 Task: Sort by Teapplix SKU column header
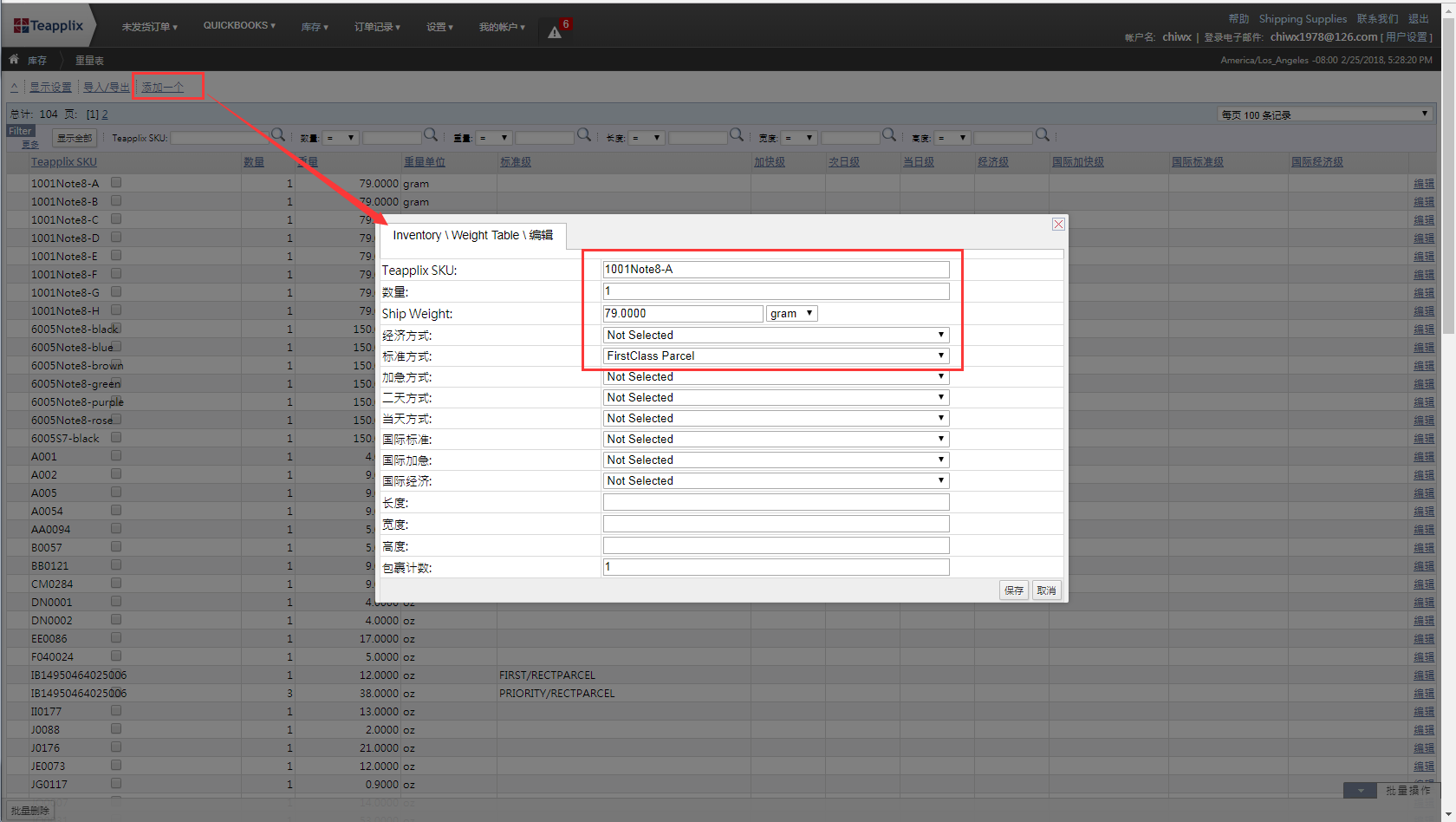tap(64, 162)
